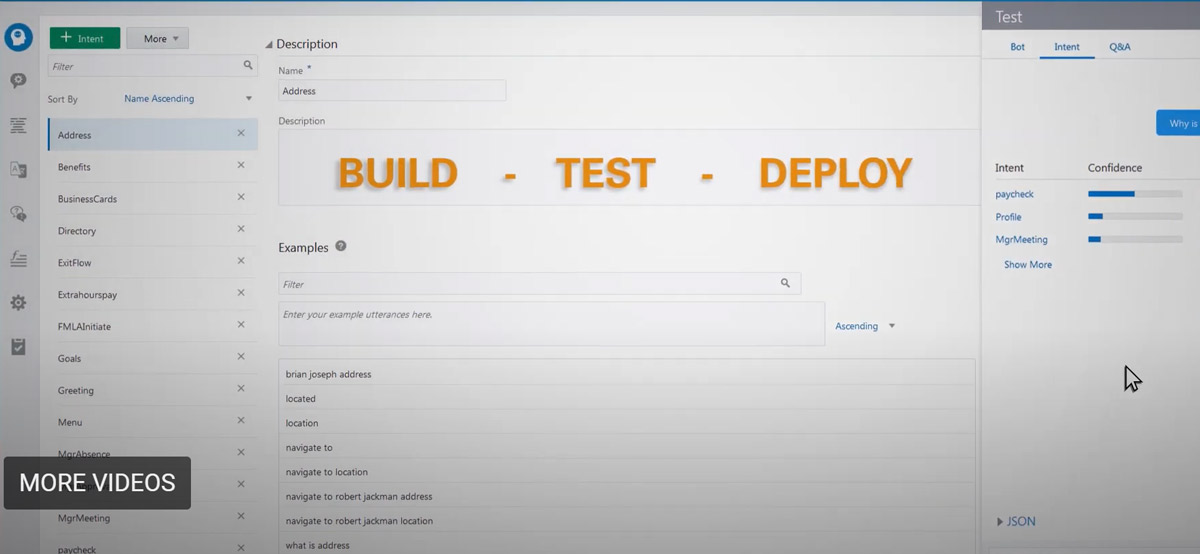Delete the Goals intent
1200x554 pixels.
click(x=241, y=357)
